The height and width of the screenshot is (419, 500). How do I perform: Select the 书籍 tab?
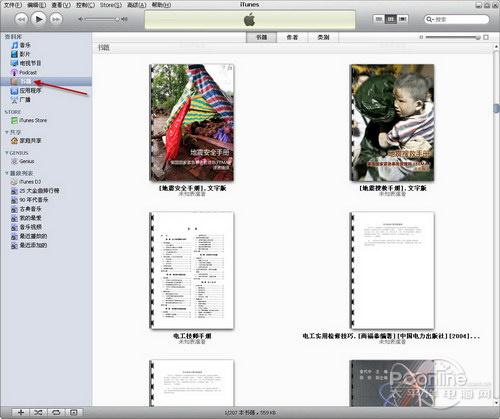tap(261, 37)
